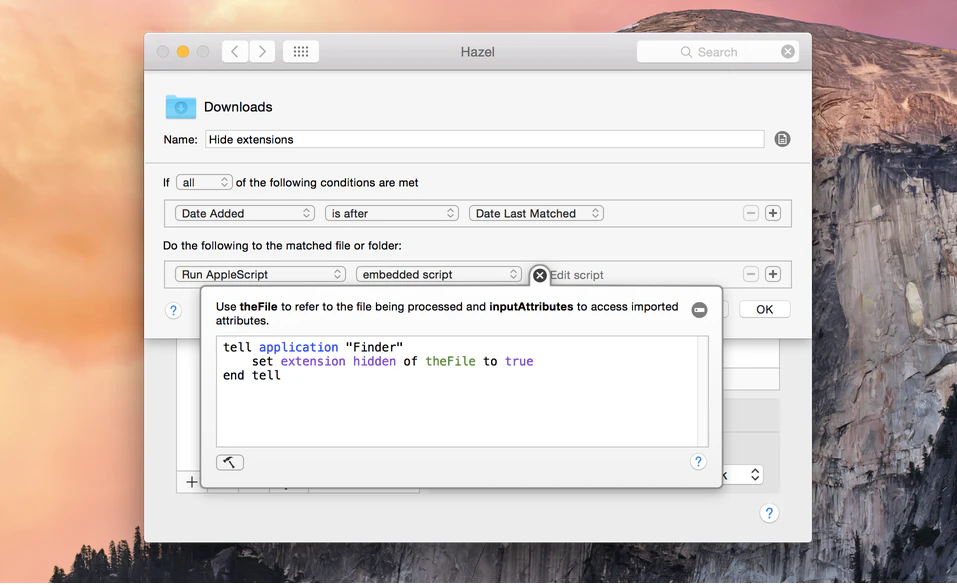Open the Date Added attribute dropdown
The height and width of the screenshot is (585, 957).
click(x=245, y=213)
